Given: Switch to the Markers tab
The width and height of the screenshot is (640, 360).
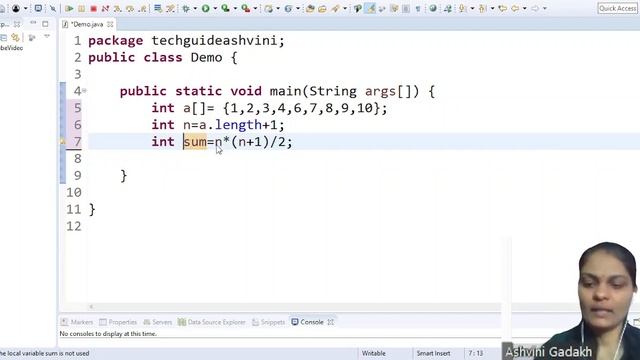Looking at the screenshot, I should tap(77, 322).
